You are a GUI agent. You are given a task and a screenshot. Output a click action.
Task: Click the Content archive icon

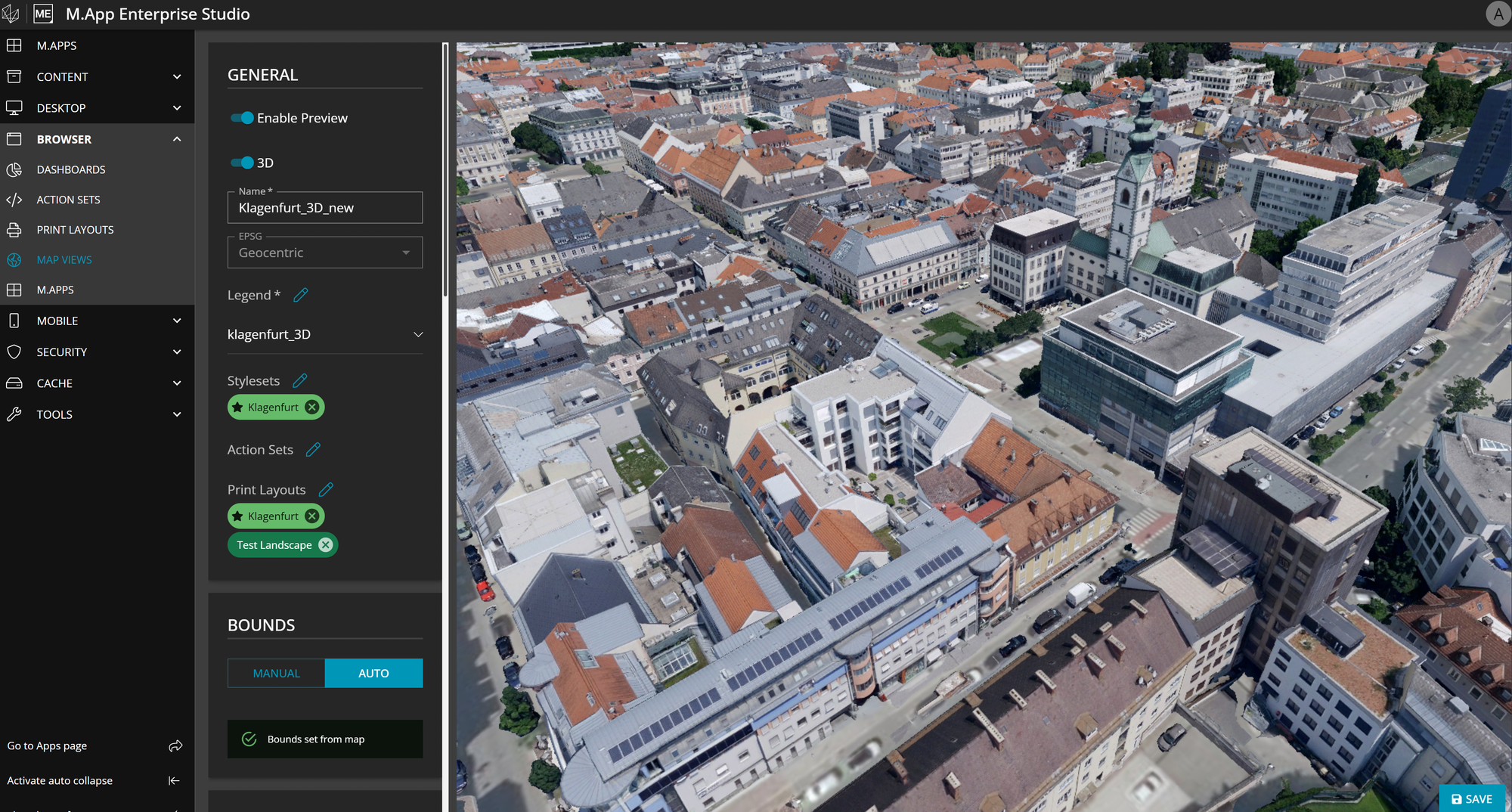tap(14, 76)
